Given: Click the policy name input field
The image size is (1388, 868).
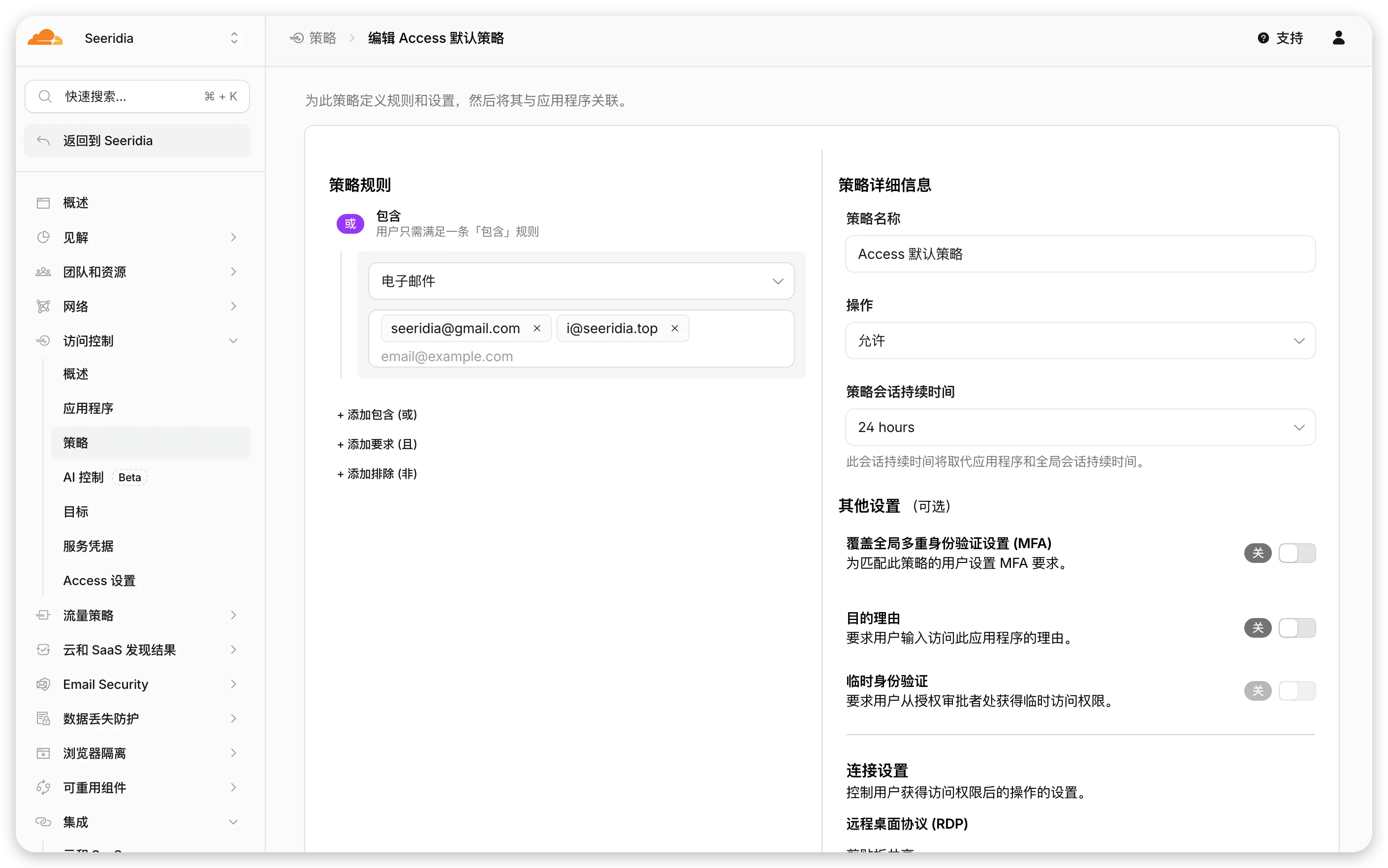Looking at the screenshot, I should pos(1079,254).
